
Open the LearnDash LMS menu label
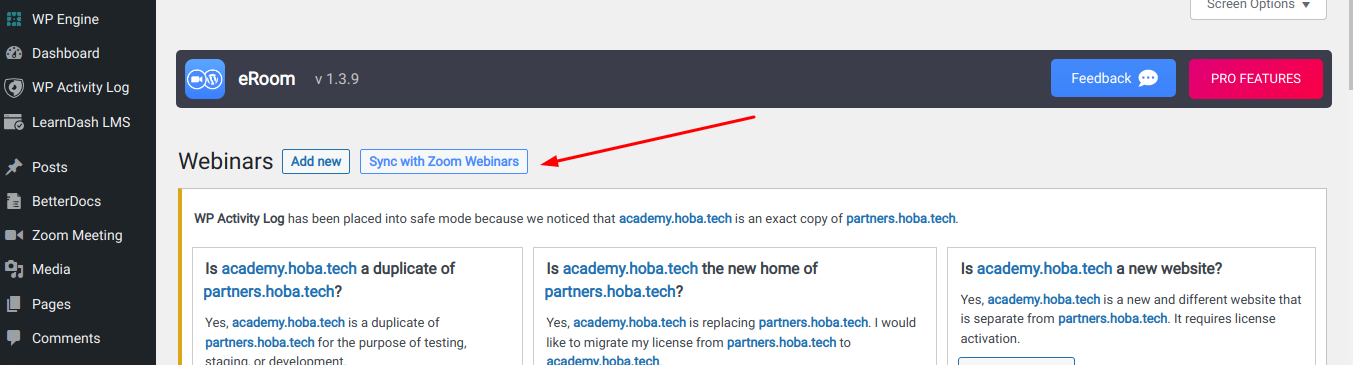tap(81, 122)
